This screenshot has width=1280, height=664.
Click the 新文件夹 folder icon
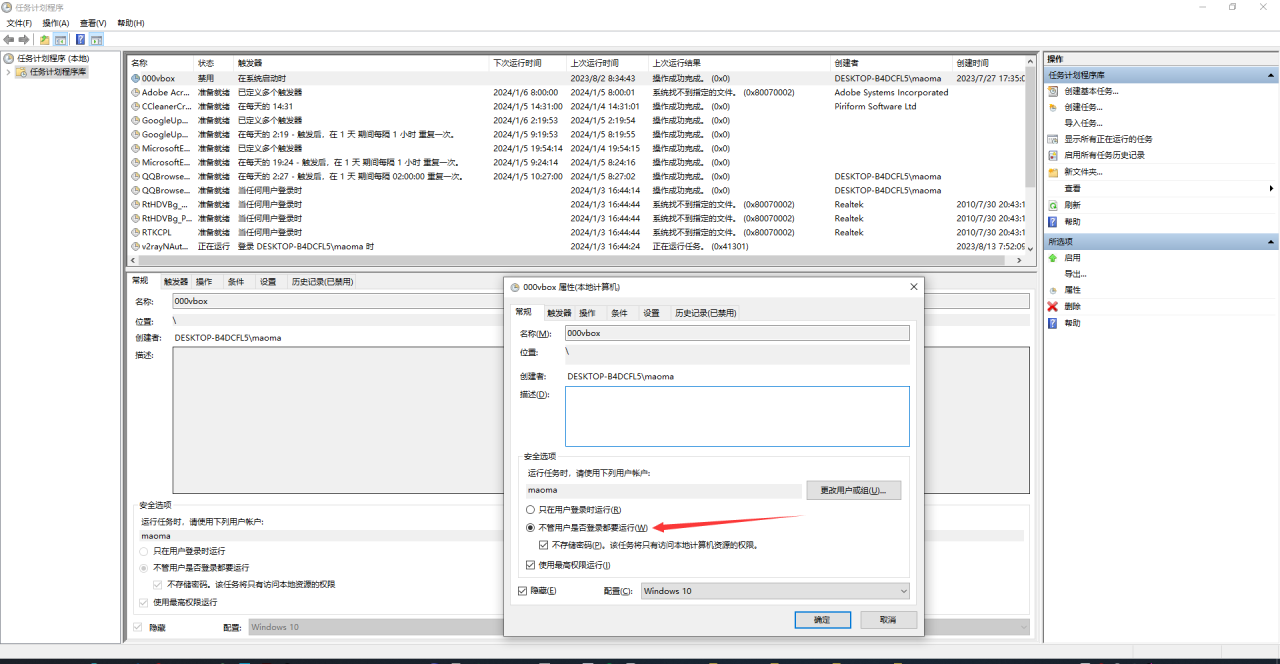tap(1053, 172)
